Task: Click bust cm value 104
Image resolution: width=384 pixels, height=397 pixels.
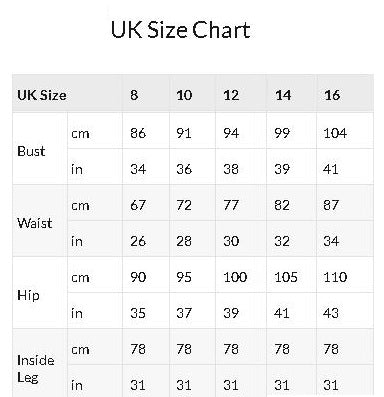Action: 335,133
